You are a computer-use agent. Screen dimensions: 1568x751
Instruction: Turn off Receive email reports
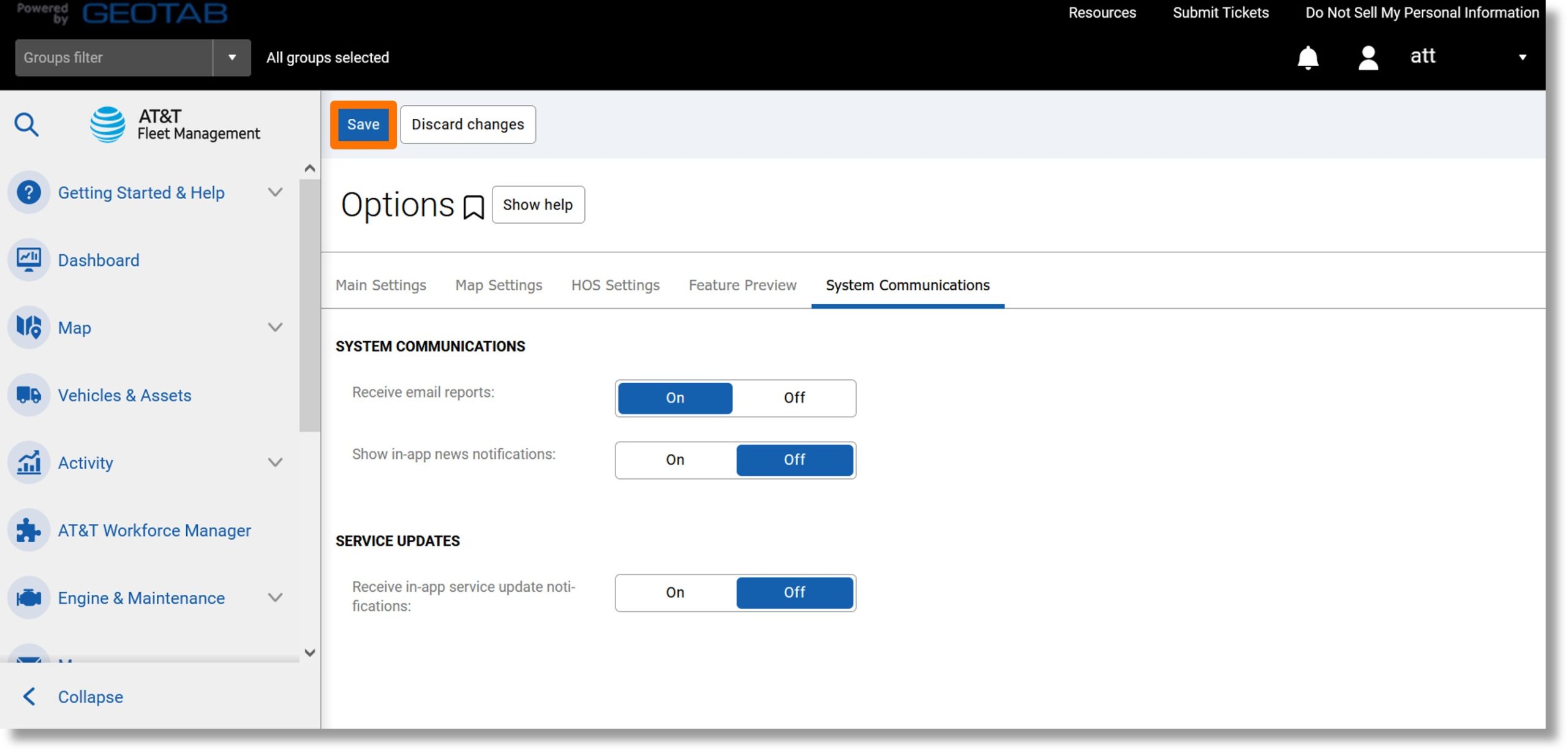click(x=794, y=398)
